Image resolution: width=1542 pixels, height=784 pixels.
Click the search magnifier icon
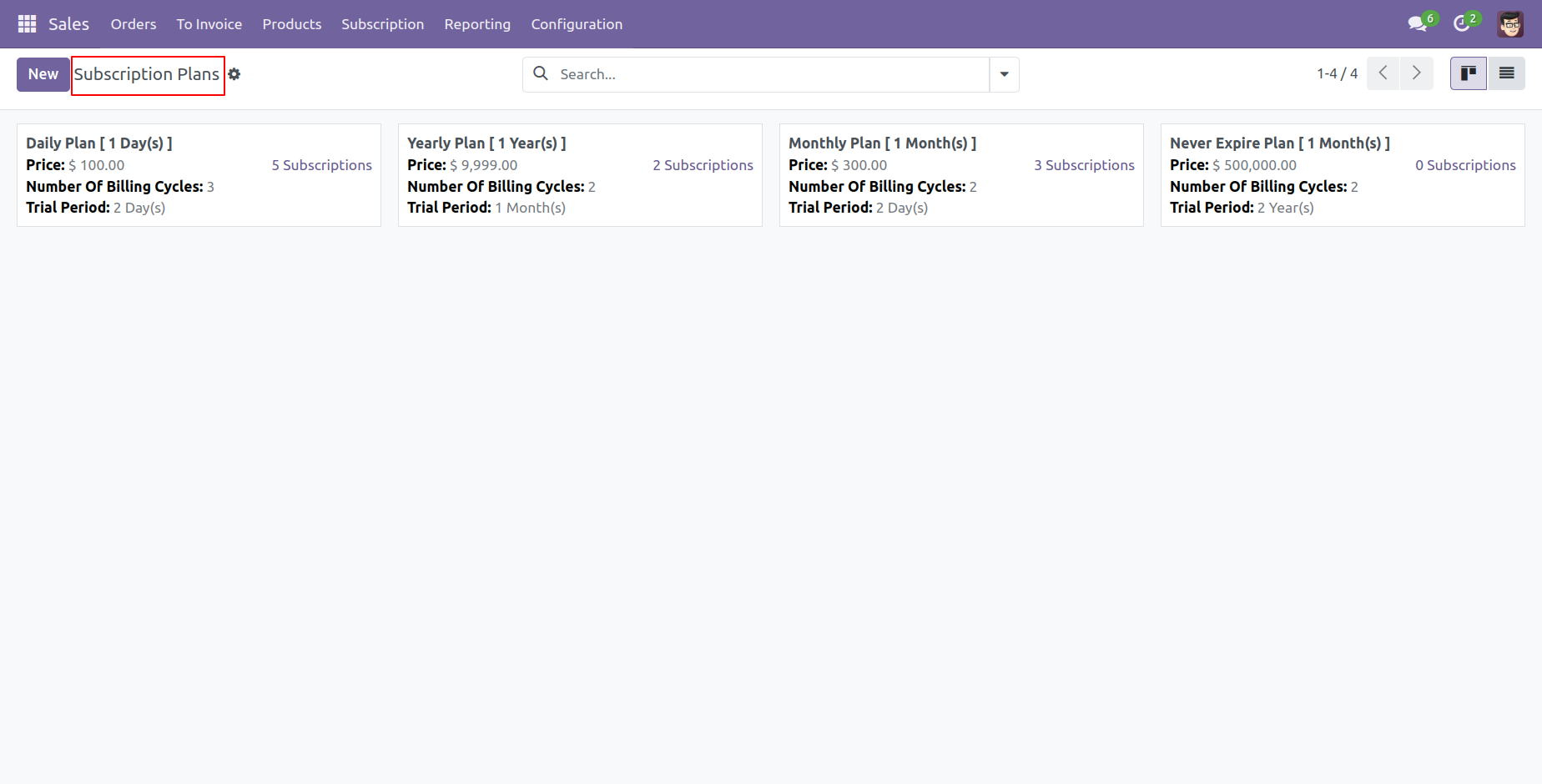click(x=541, y=73)
